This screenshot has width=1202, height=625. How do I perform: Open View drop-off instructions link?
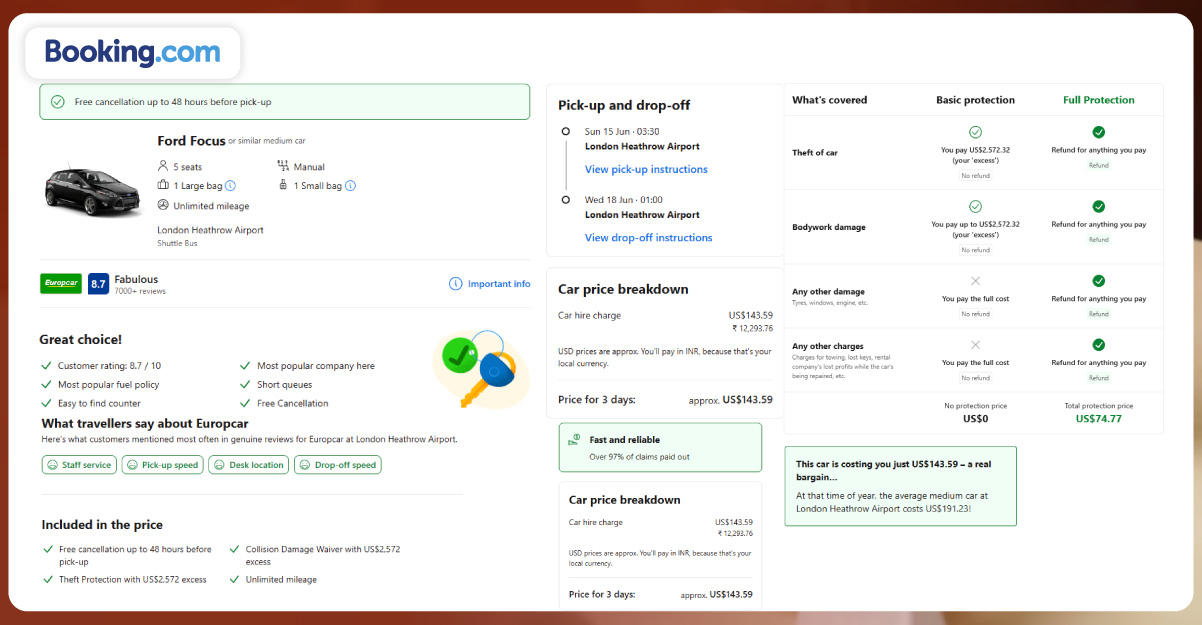[648, 238]
